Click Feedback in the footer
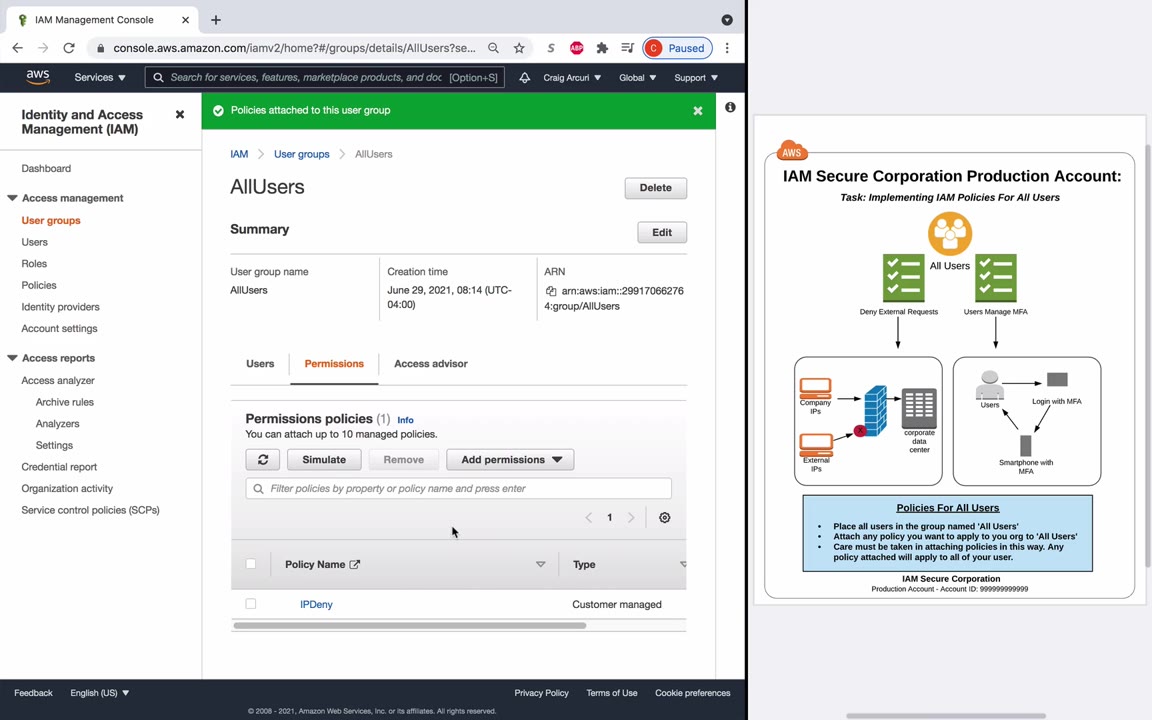The image size is (1152, 720). click(x=33, y=693)
